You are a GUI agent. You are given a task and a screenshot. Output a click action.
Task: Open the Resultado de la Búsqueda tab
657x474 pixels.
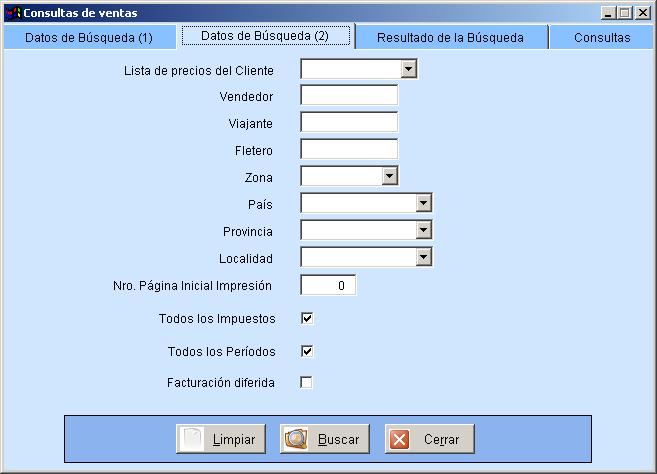pyautogui.click(x=451, y=38)
